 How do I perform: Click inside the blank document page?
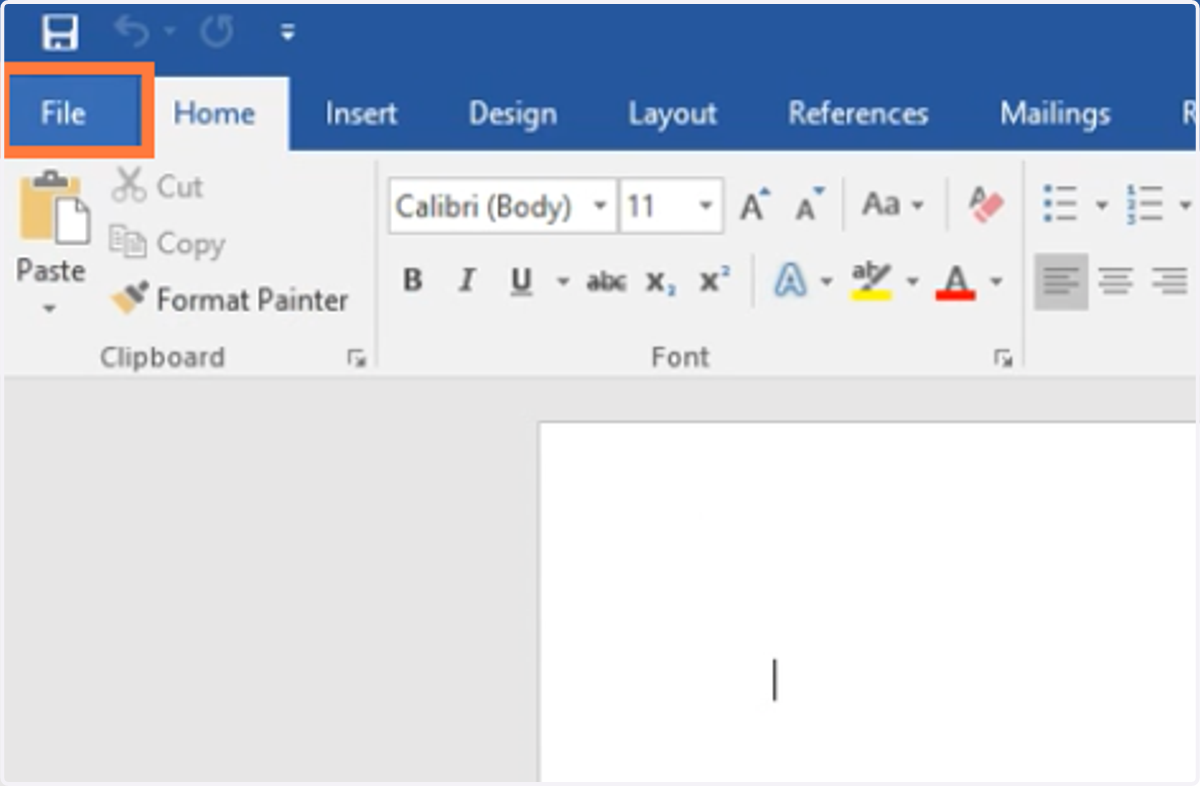coord(868,602)
